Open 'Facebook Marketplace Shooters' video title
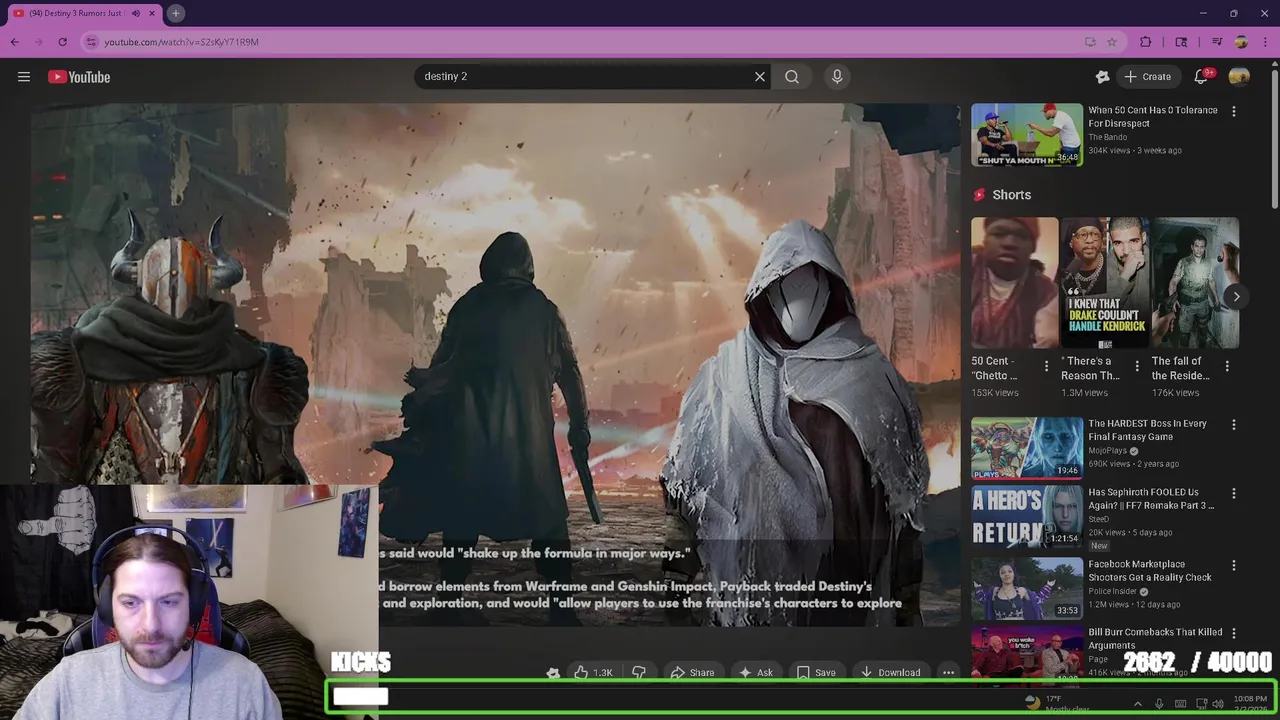Image resolution: width=1280 pixels, height=720 pixels. [x=1150, y=571]
